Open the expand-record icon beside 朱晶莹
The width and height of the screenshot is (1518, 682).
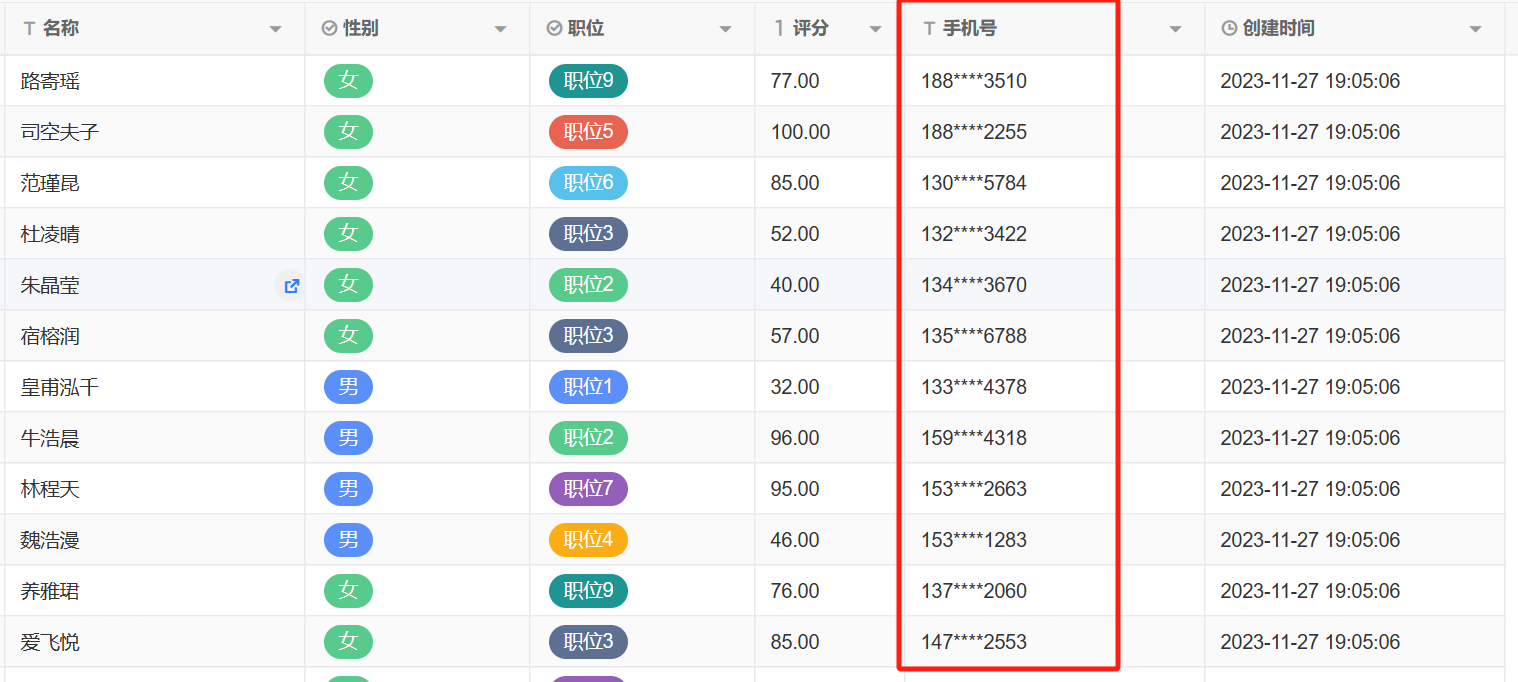pyautogui.click(x=291, y=286)
